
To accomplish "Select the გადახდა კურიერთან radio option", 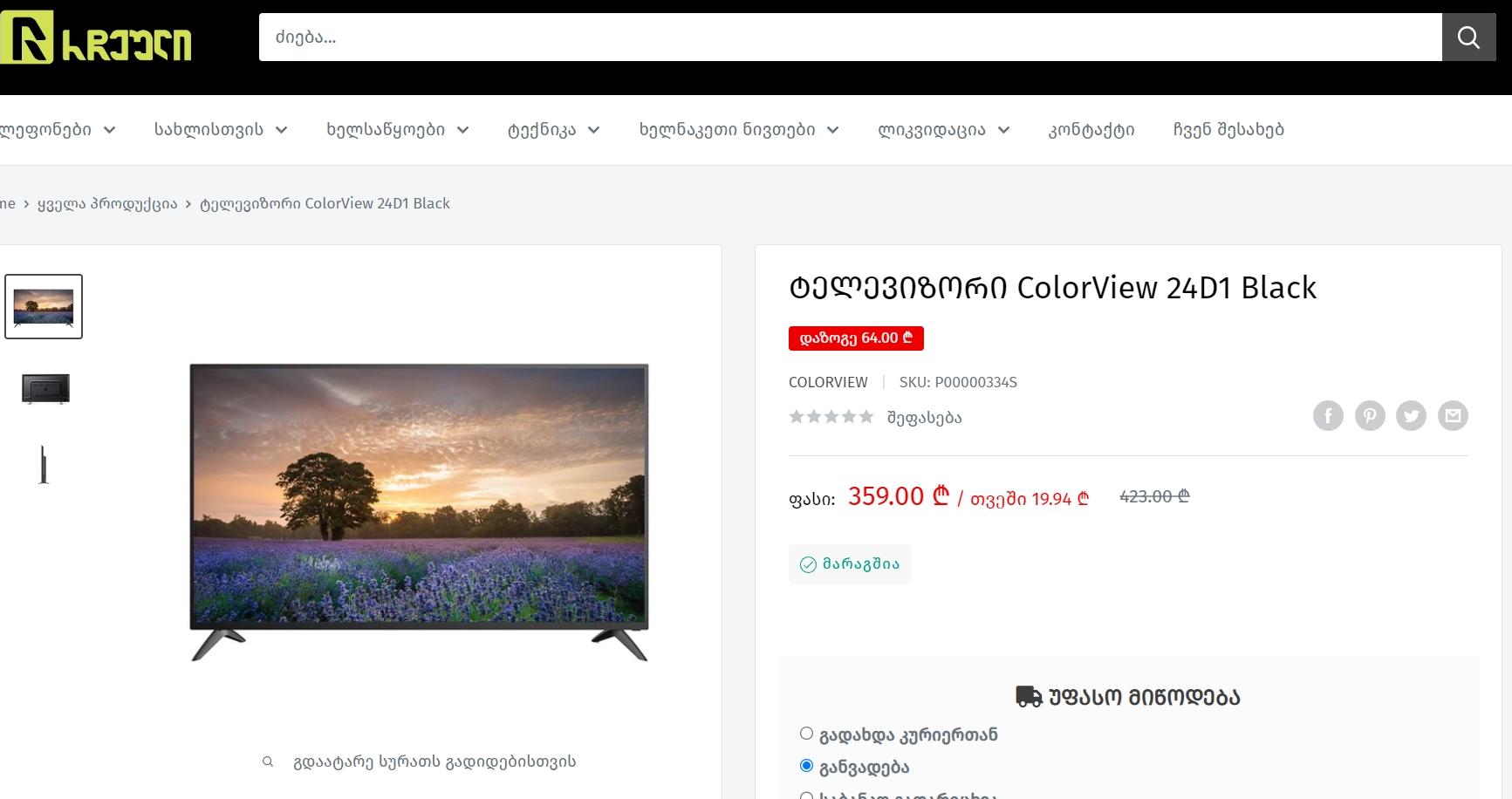I will coord(806,734).
